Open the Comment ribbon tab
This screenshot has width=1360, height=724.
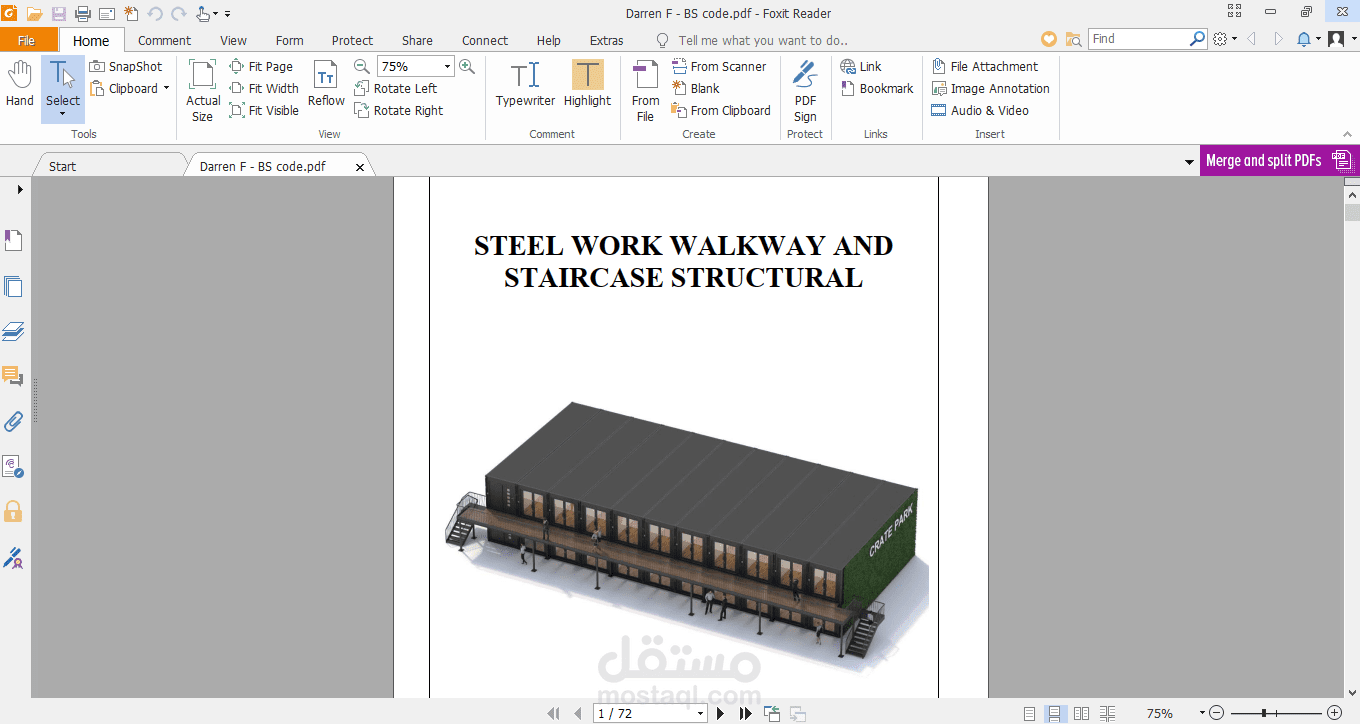(164, 40)
